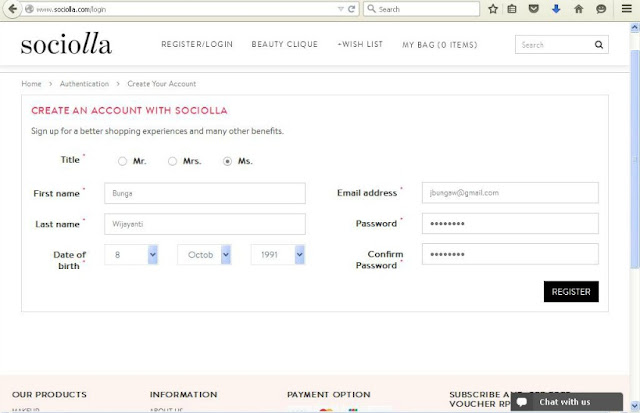
Task: Click the Password field
Action: (510, 223)
